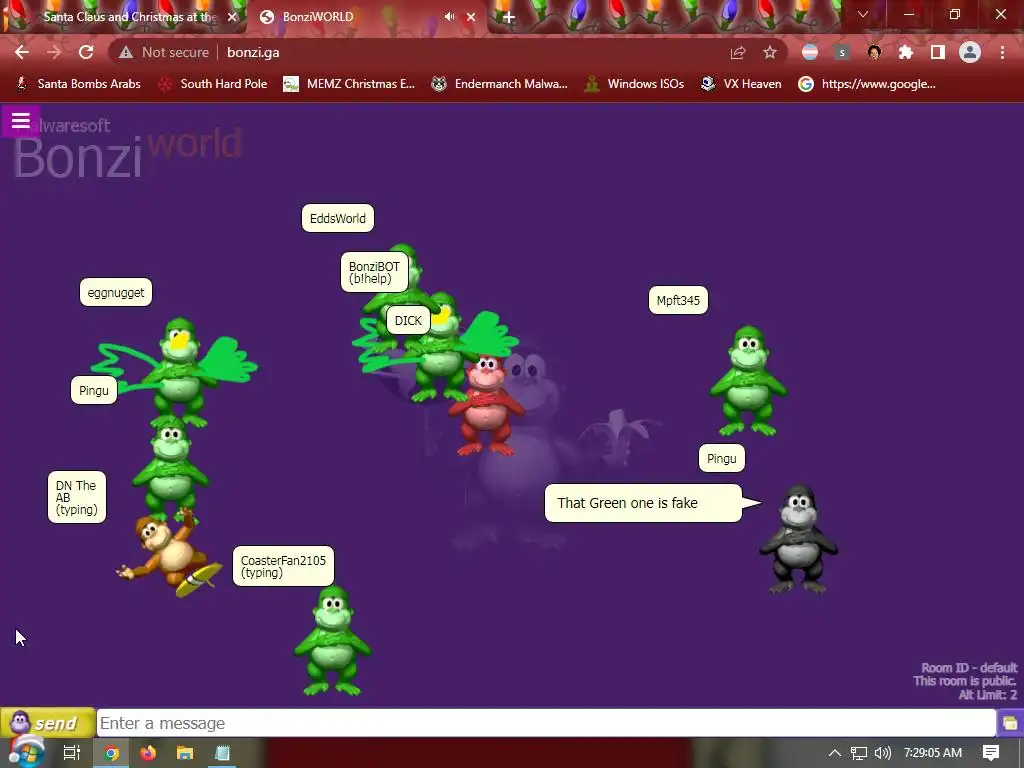
Task: Open Santa Bombs Arabs bookmark
Action: (78, 84)
